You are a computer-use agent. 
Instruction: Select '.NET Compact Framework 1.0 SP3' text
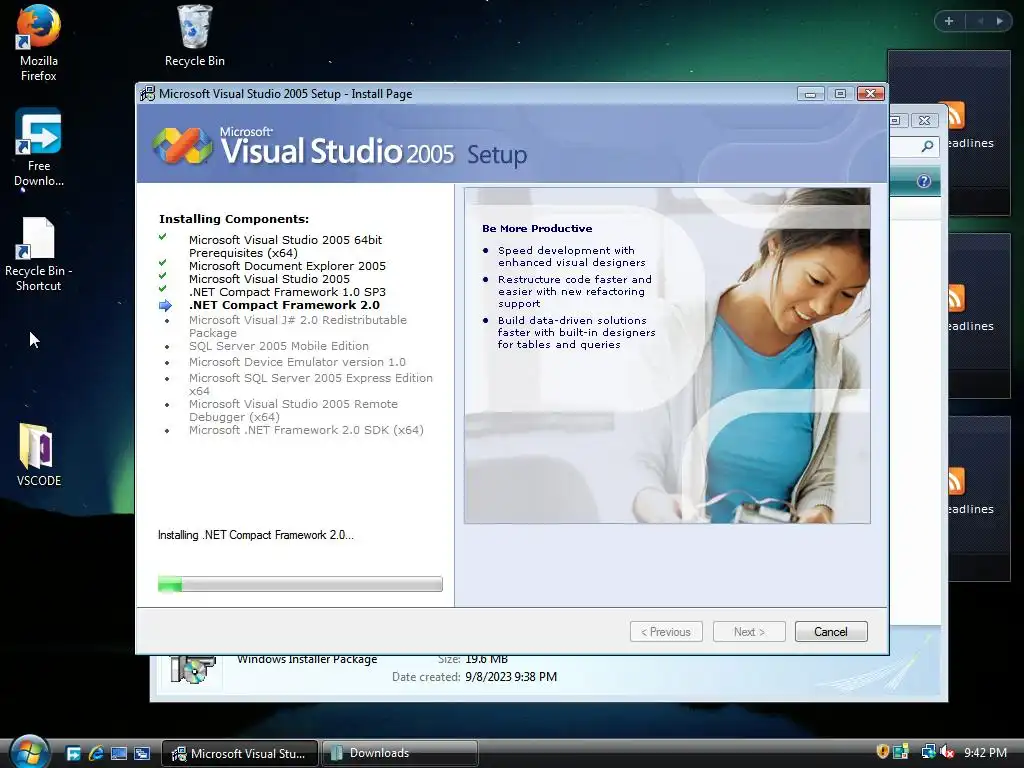click(x=287, y=292)
